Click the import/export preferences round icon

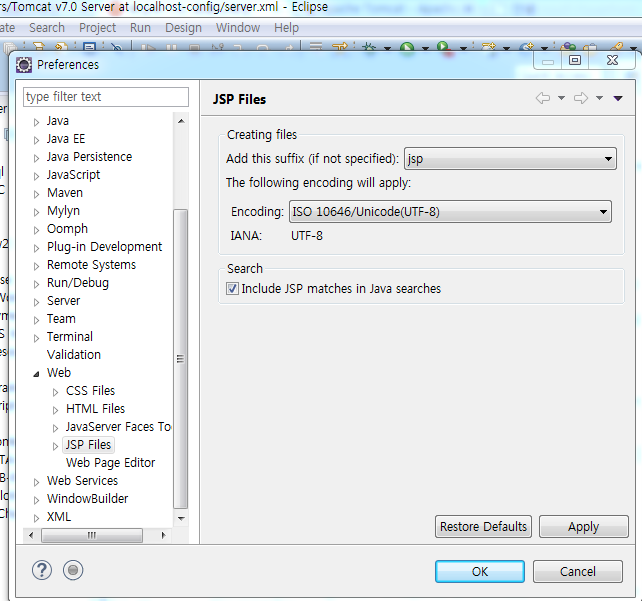click(73, 570)
